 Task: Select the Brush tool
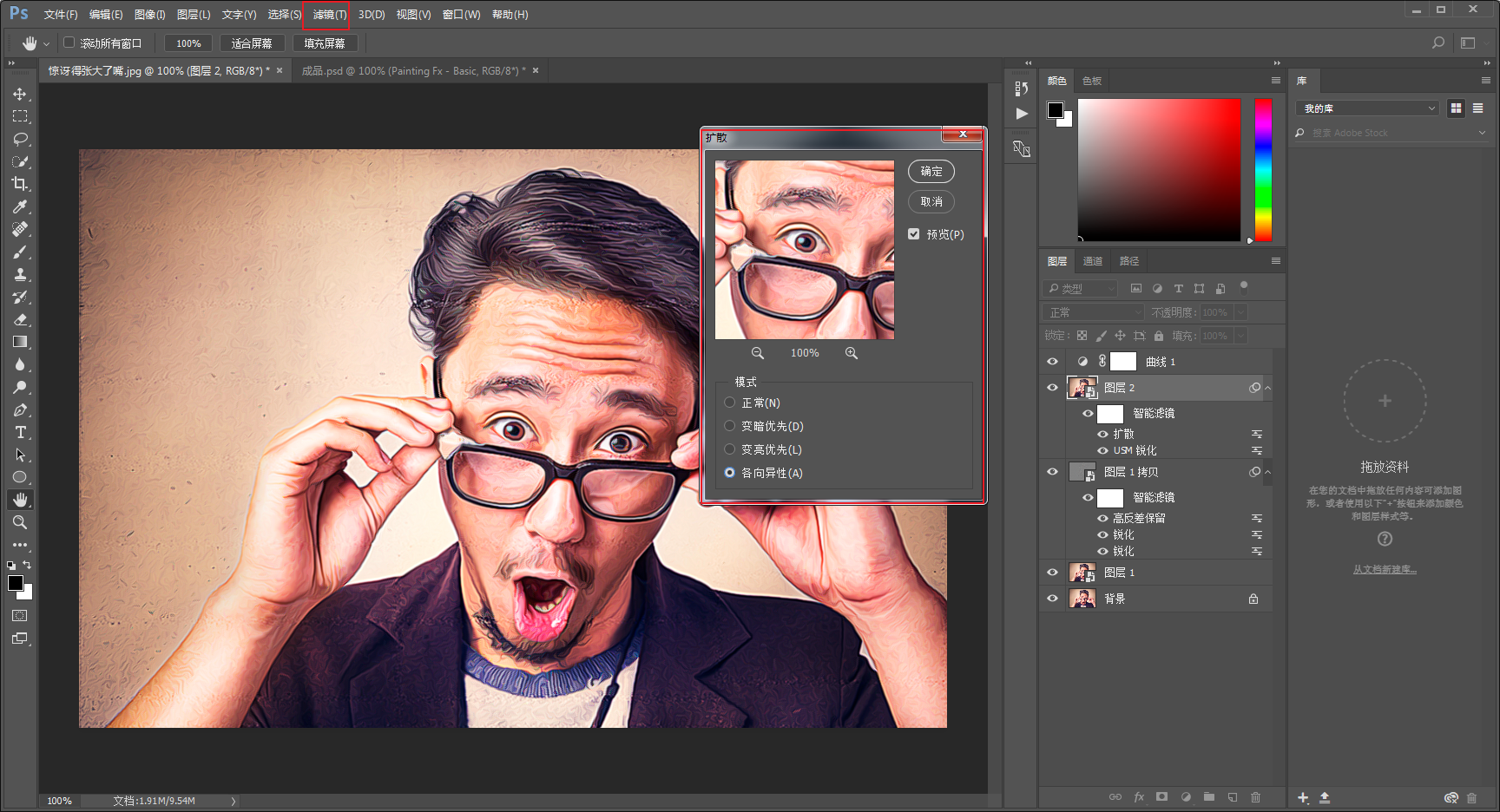(x=20, y=252)
